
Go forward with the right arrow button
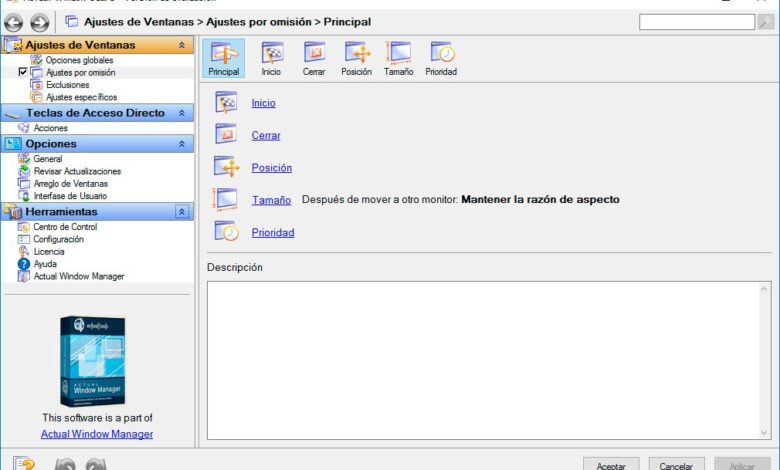tap(39, 22)
